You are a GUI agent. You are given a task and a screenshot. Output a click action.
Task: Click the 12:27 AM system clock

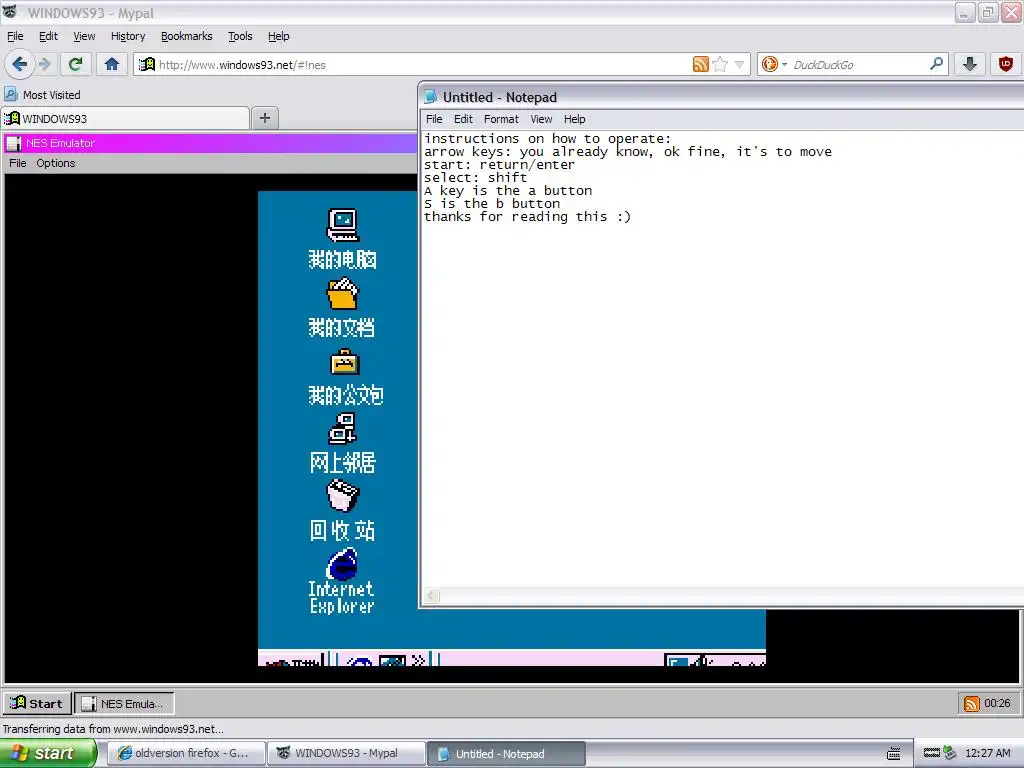pos(987,753)
